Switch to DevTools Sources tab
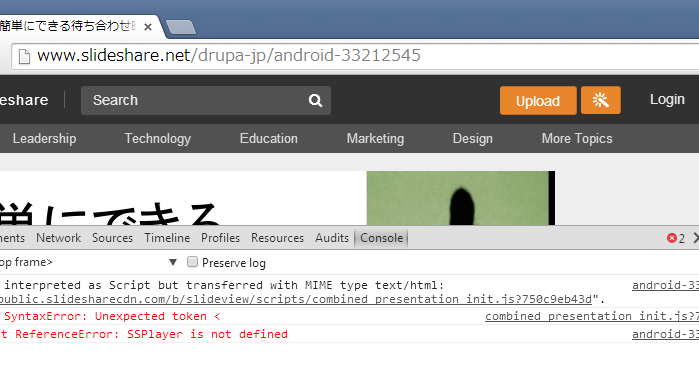The width and height of the screenshot is (699, 367). coord(112,238)
